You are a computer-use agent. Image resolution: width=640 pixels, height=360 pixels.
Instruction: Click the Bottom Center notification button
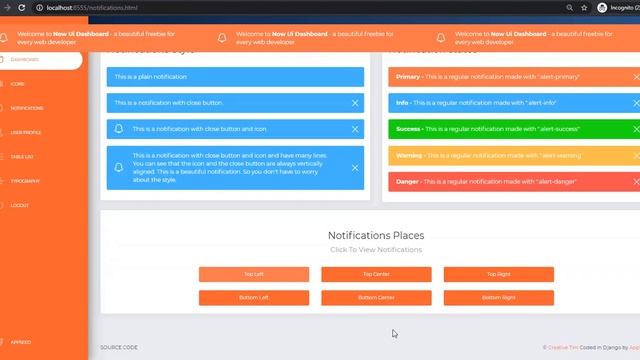point(376,298)
